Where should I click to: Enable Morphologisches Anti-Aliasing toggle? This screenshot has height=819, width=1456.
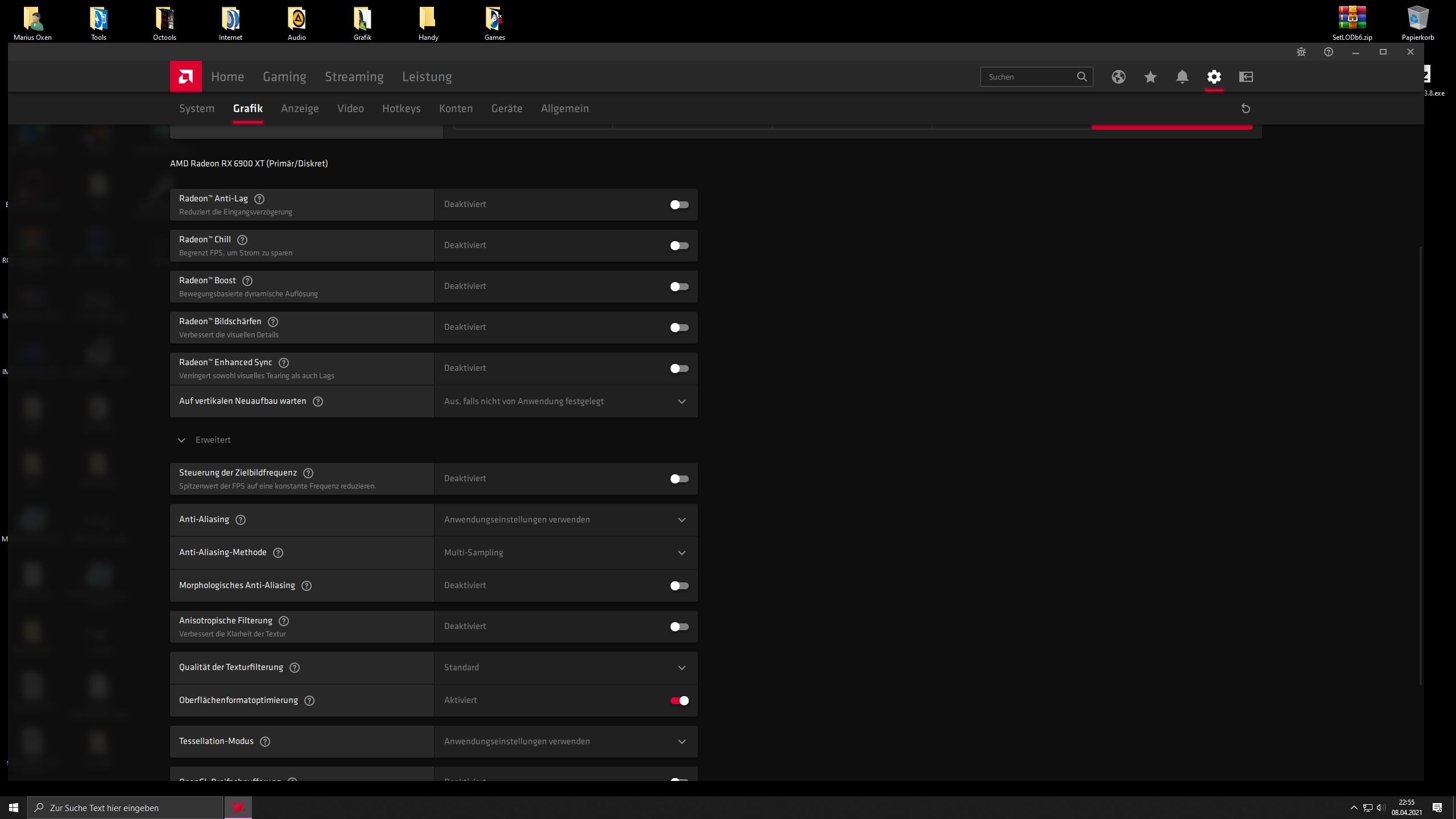pyautogui.click(x=679, y=586)
